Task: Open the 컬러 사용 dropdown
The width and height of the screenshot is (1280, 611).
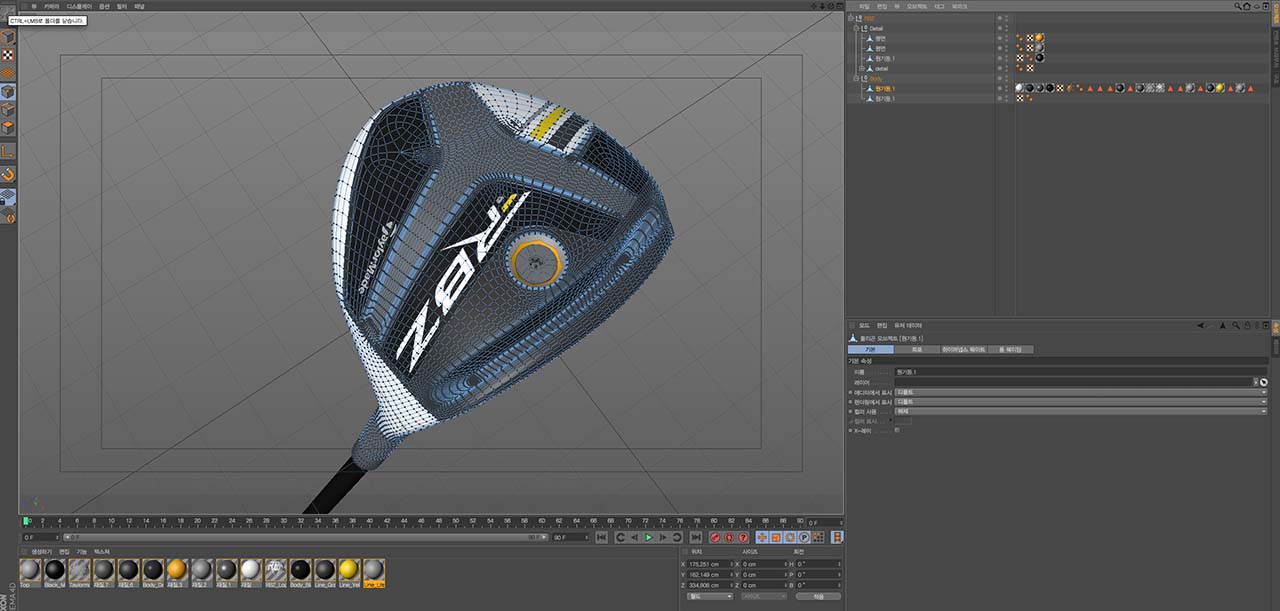Action: point(1081,411)
